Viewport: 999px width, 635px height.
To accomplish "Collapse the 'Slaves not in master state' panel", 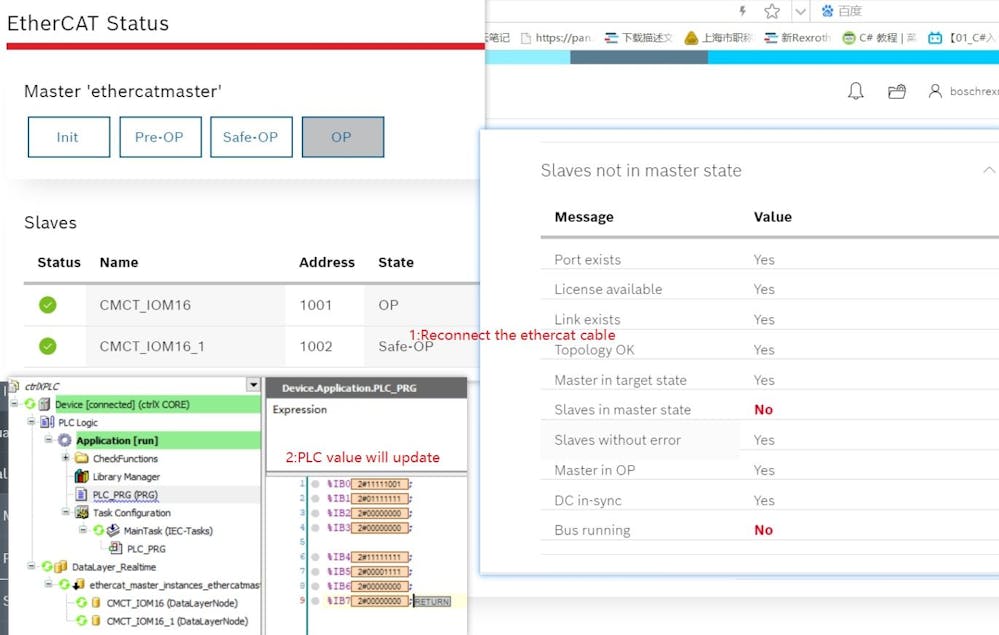I will click(988, 170).
